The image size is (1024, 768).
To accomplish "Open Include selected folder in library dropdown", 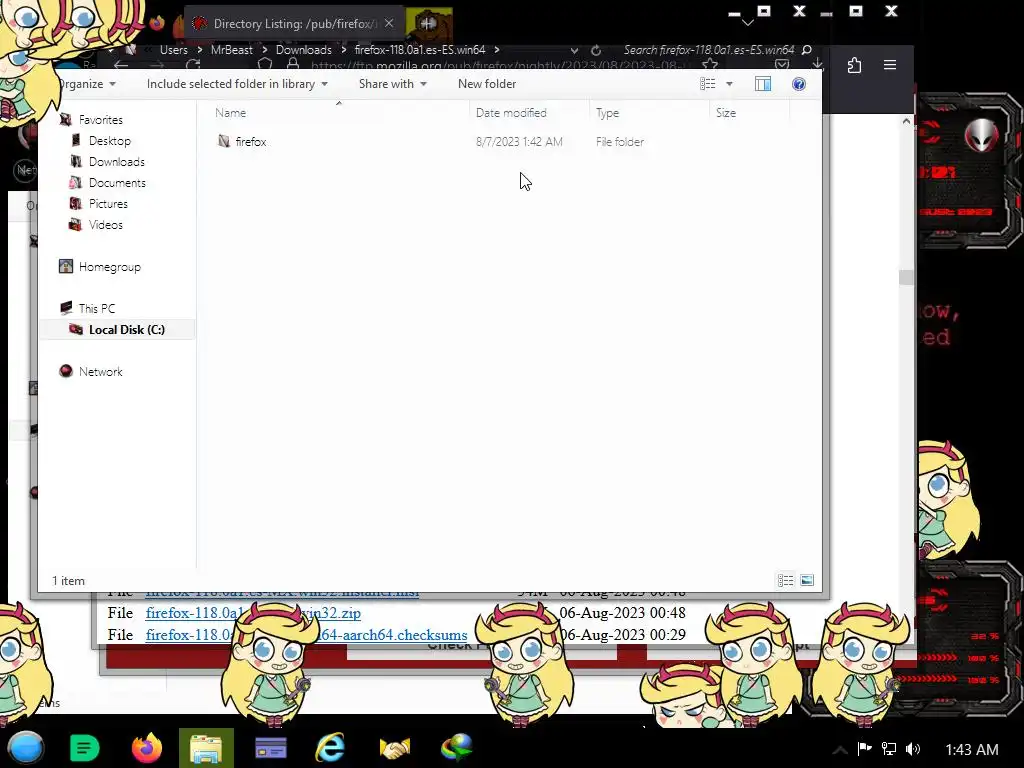I will [237, 84].
